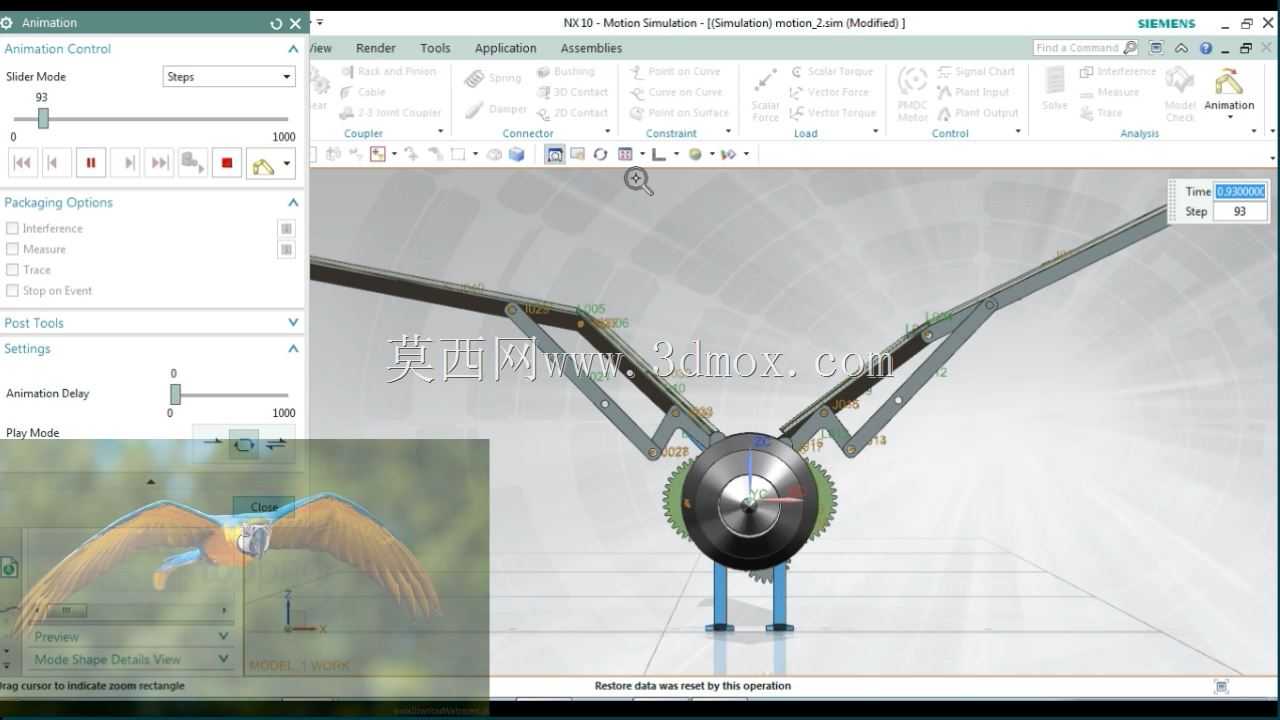Screen dimensions: 1280x720
Task: Open the Animation dialog gear options
Action: [7, 22]
